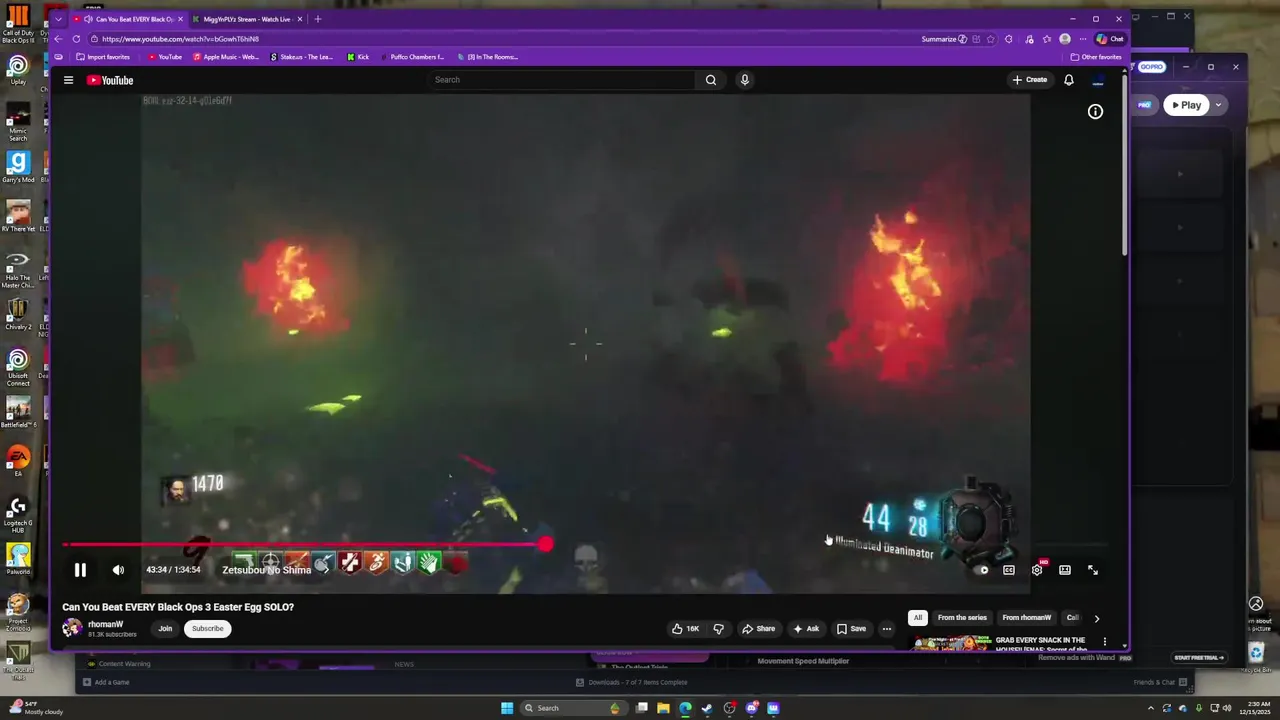Open File Explorer from taskbar
This screenshot has height=720, width=1280.
[x=663, y=708]
